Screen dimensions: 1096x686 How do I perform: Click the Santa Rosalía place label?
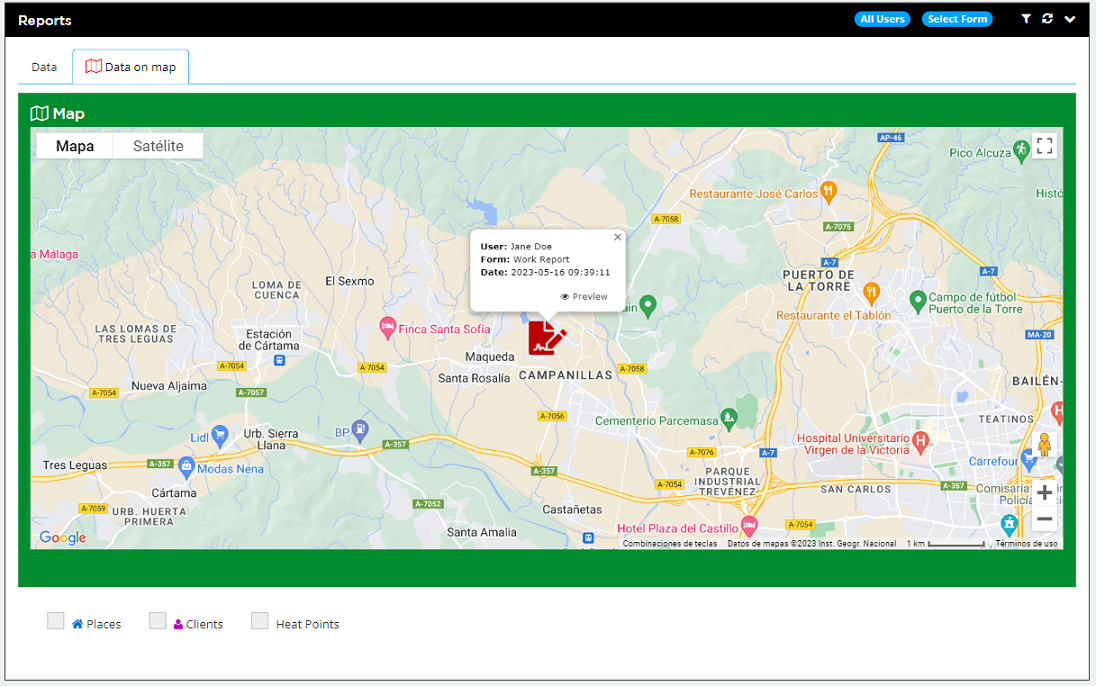point(474,378)
